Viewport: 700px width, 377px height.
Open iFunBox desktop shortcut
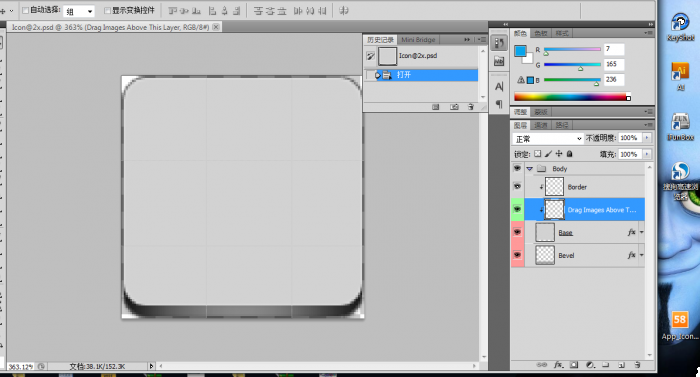pyautogui.click(x=680, y=127)
